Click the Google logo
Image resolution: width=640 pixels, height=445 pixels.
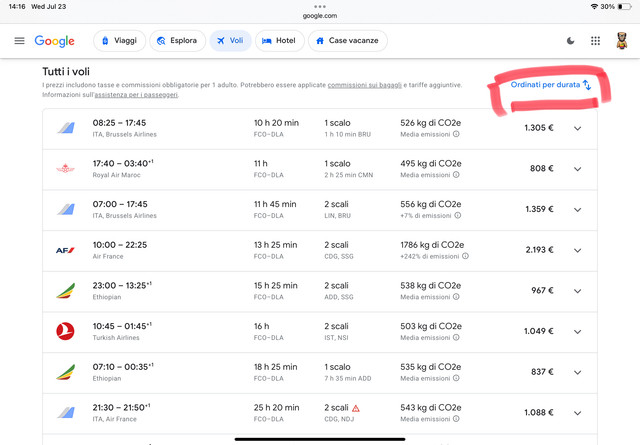tap(54, 41)
